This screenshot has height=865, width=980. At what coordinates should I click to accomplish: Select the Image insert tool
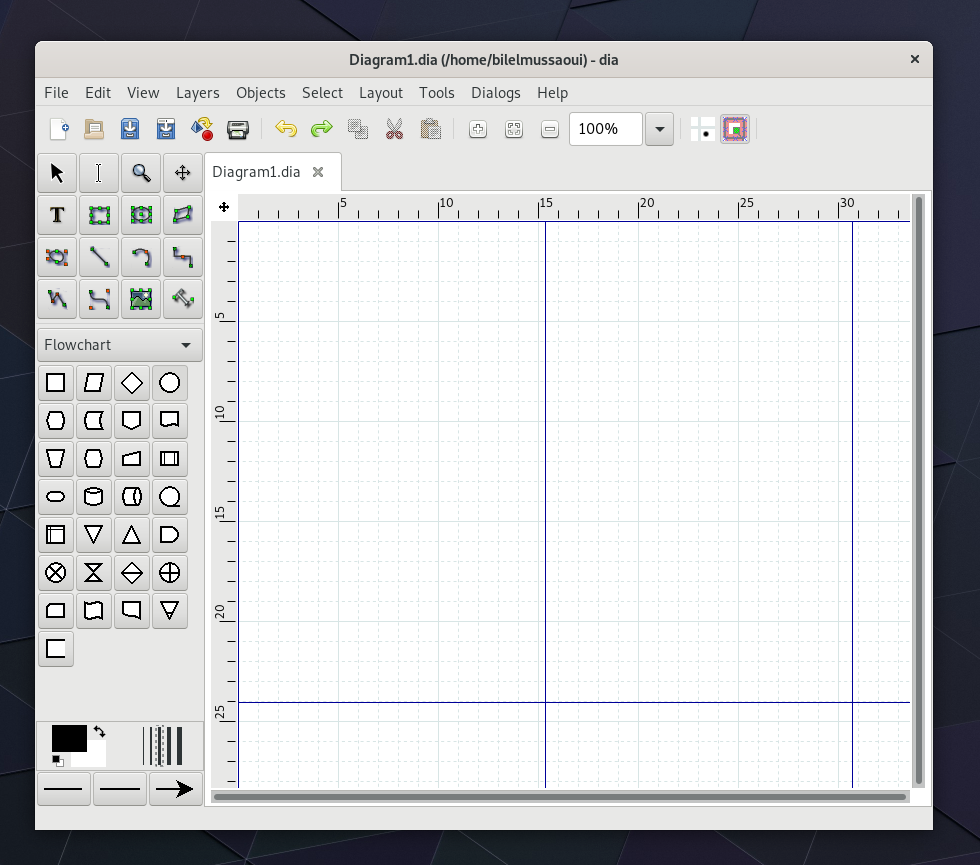[141, 299]
